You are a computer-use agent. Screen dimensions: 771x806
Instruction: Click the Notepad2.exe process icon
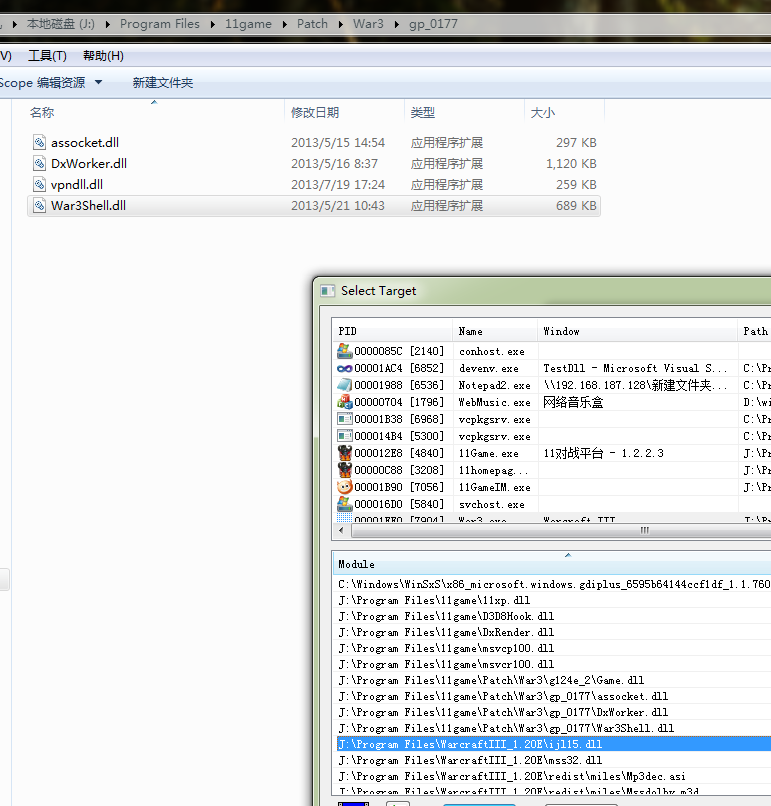tap(344, 385)
